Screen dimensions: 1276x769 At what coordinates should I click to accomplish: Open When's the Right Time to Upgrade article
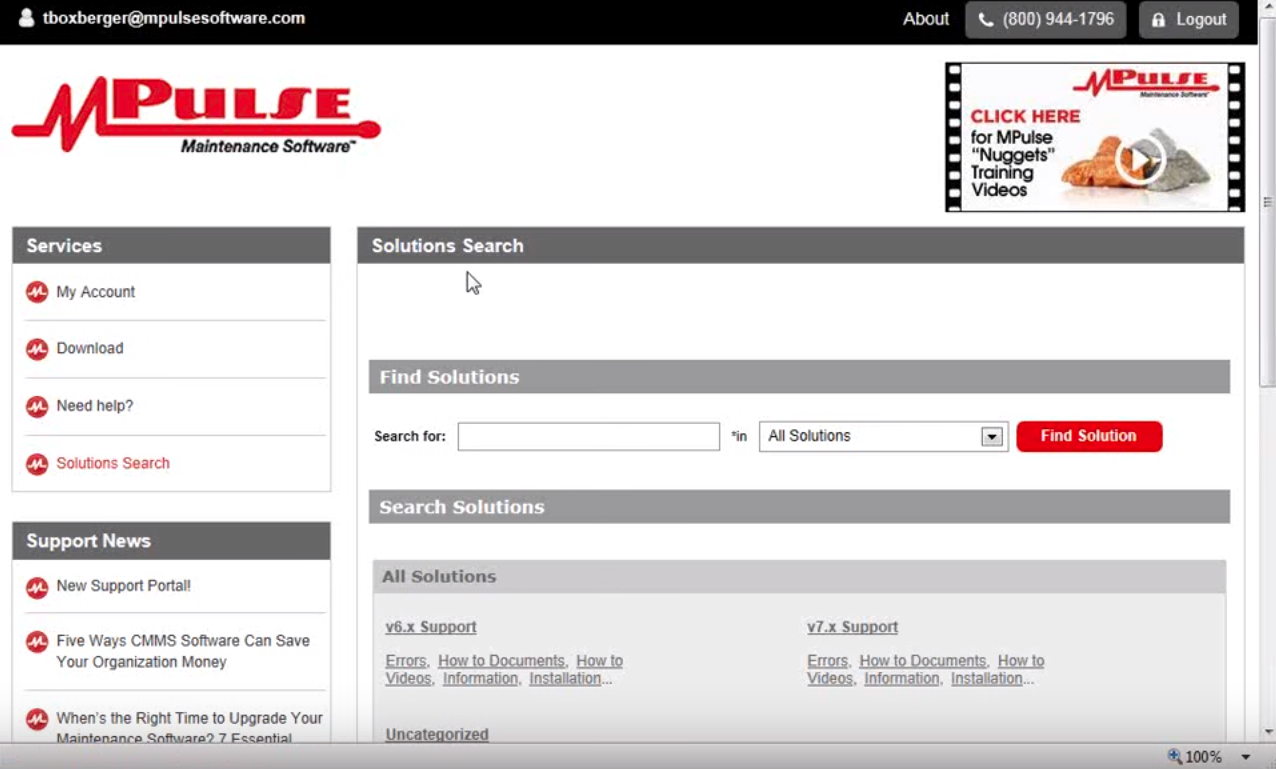(x=189, y=728)
